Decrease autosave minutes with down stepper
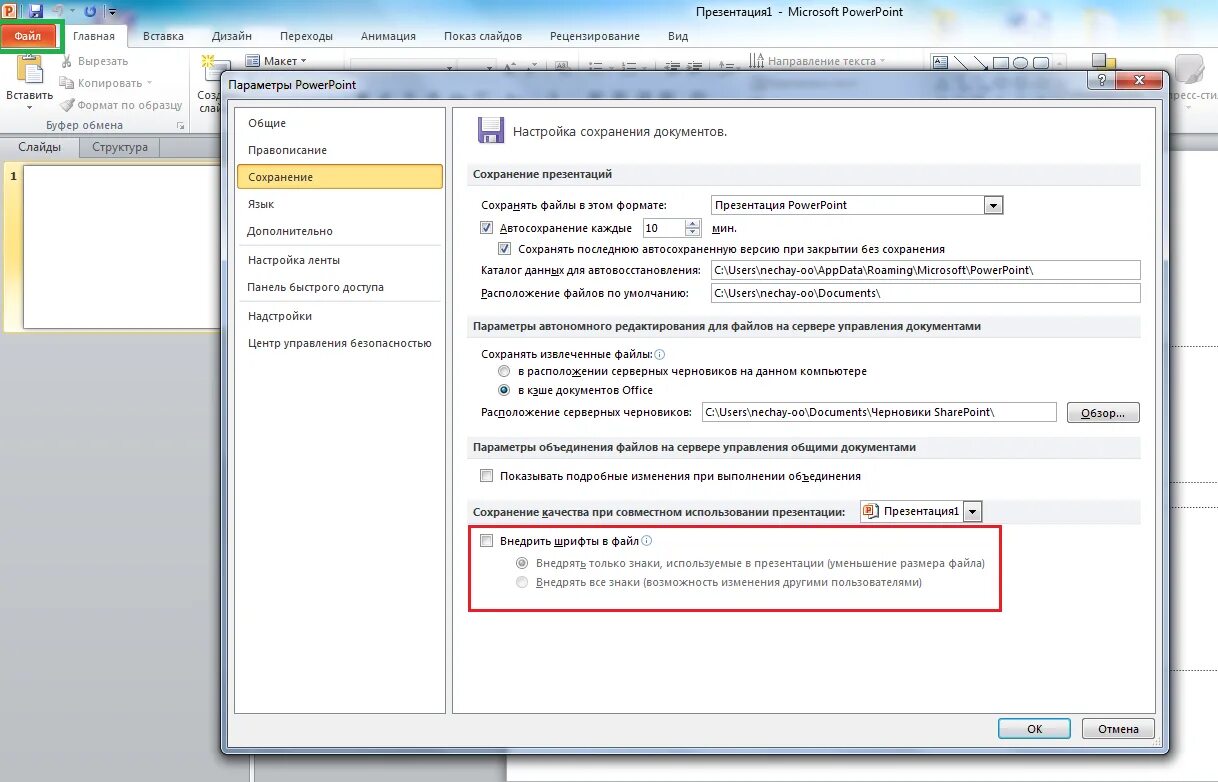 click(x=693, y=233)
